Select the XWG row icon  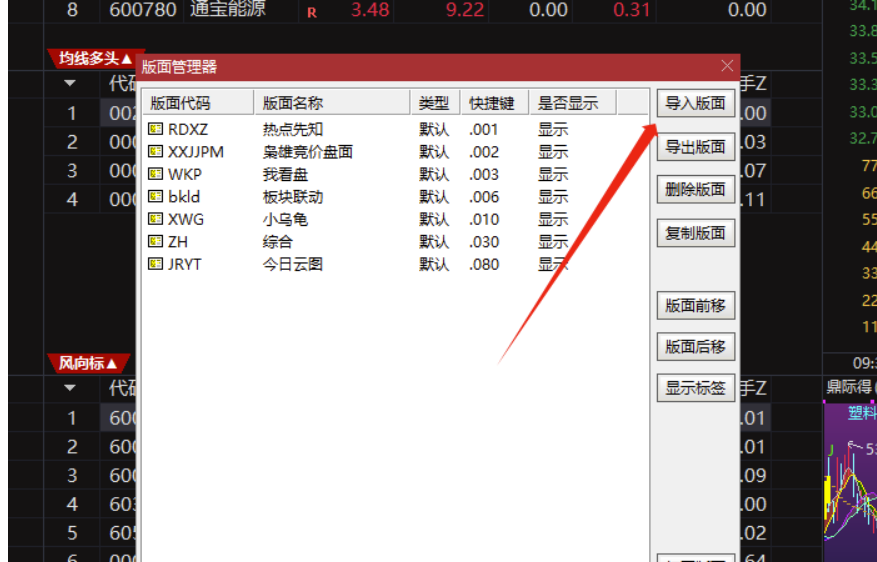[x=155, y=219]
